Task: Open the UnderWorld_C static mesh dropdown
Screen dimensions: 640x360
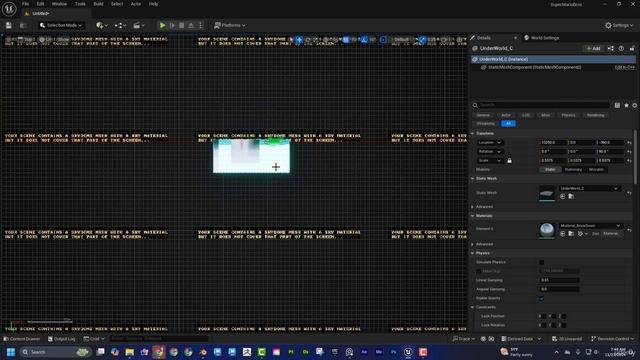Action: pyautogui.click(x=589, y=188)
